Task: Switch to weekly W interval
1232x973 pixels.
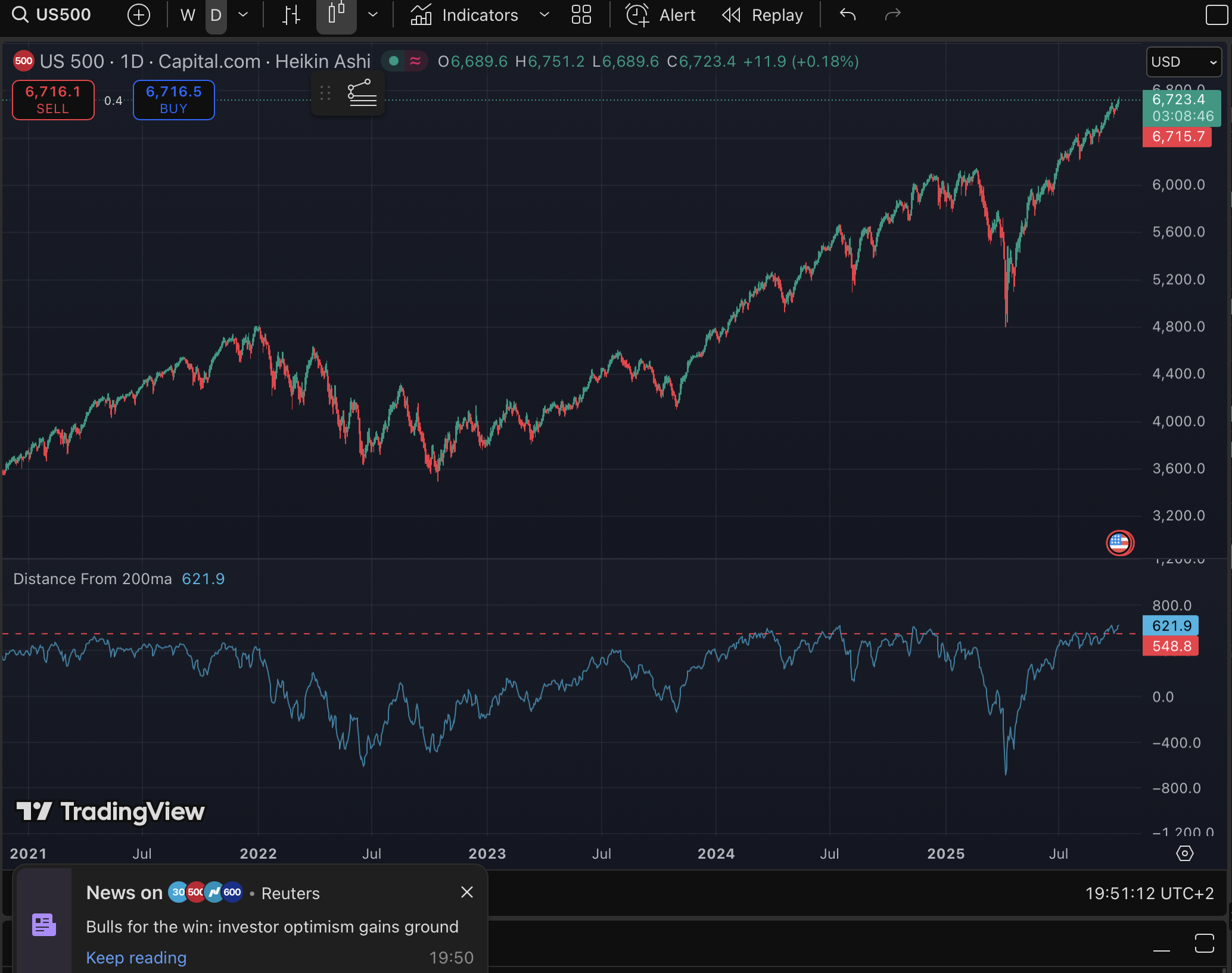Action: click(x=188, y=15)
